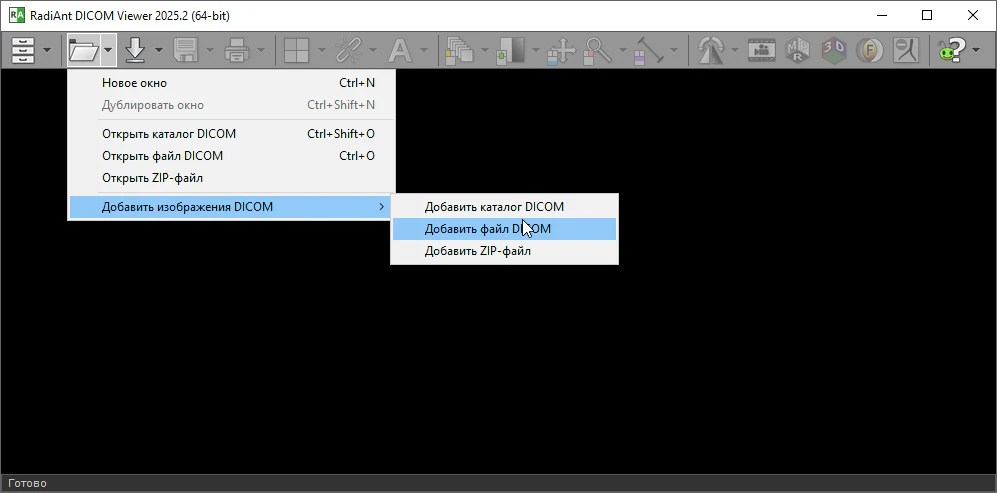Open the cine mode player icon
This screenshot has width=997, height=493.
point(762,49)
